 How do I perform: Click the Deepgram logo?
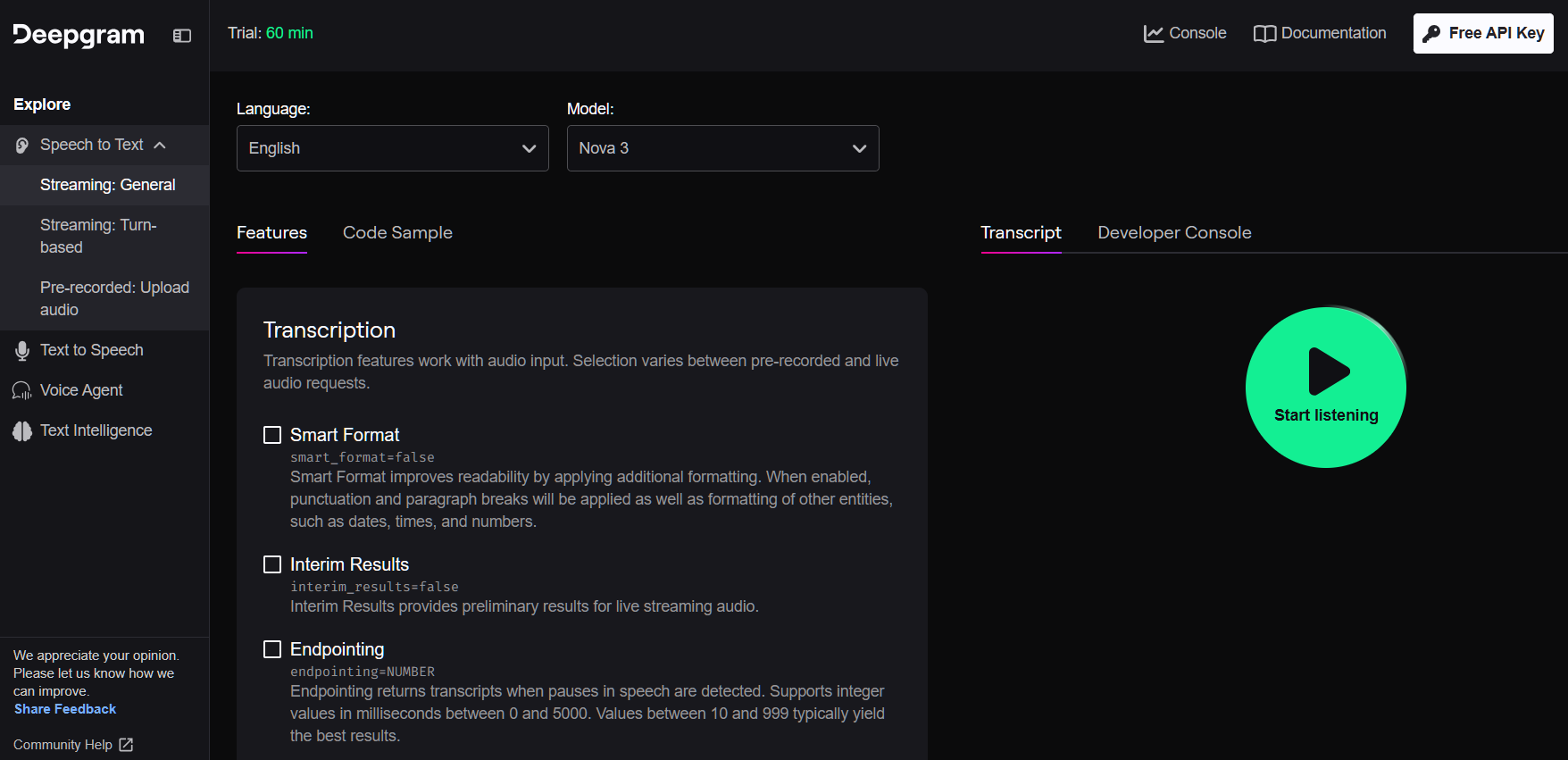pyautogui.click(x=79, y=35)
